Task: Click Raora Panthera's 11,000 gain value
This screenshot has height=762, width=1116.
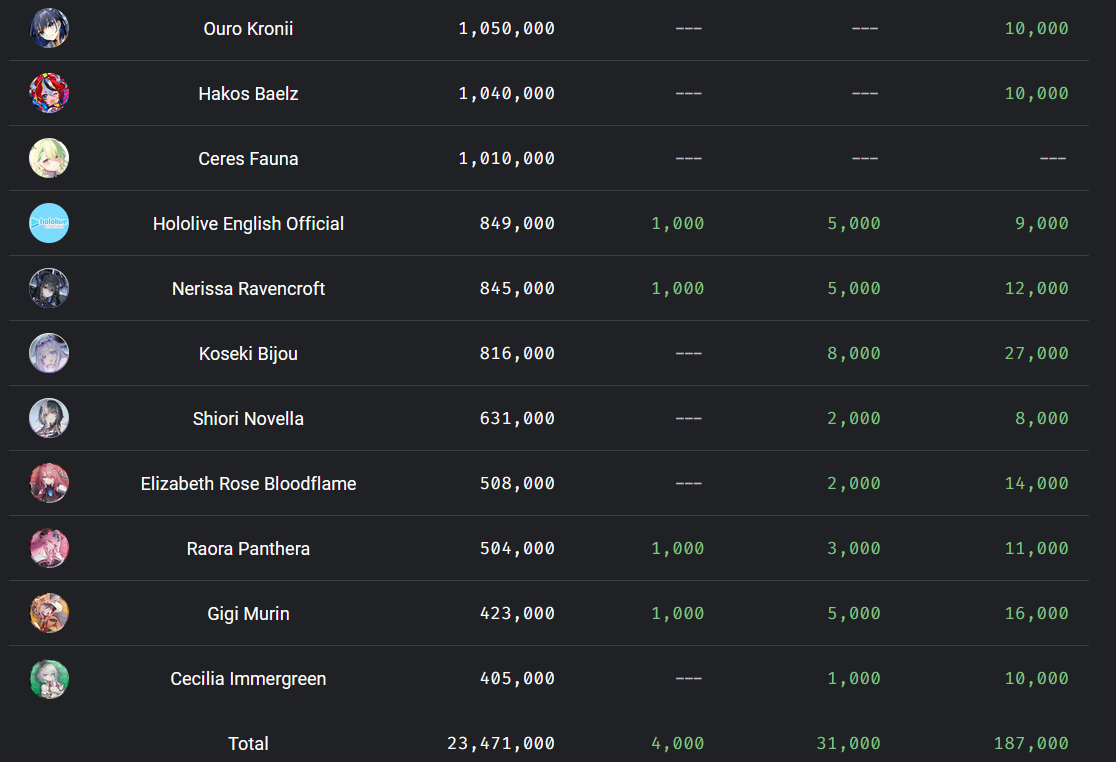Action: coord(1036,549)
